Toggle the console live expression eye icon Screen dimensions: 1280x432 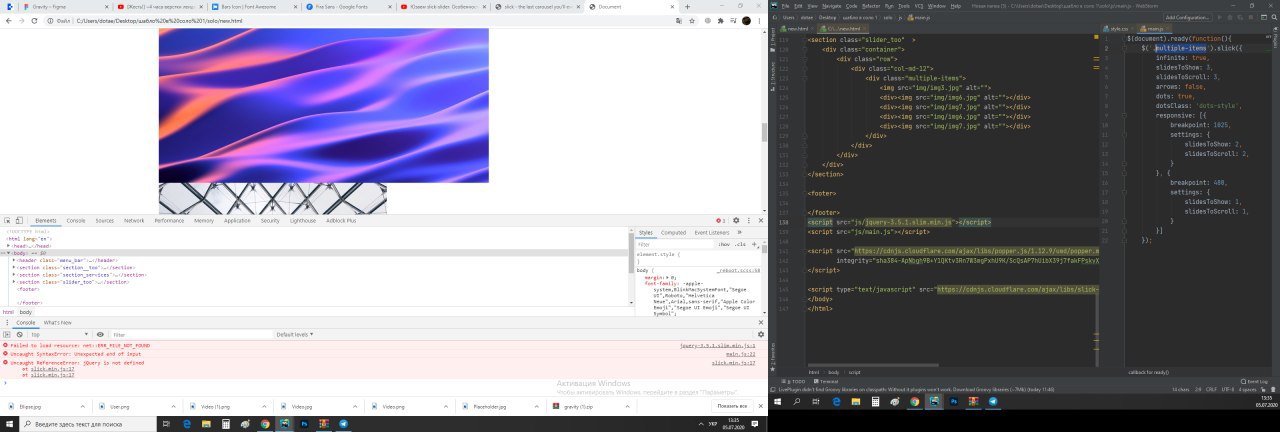pyautogui.click(x=100, y=334)
